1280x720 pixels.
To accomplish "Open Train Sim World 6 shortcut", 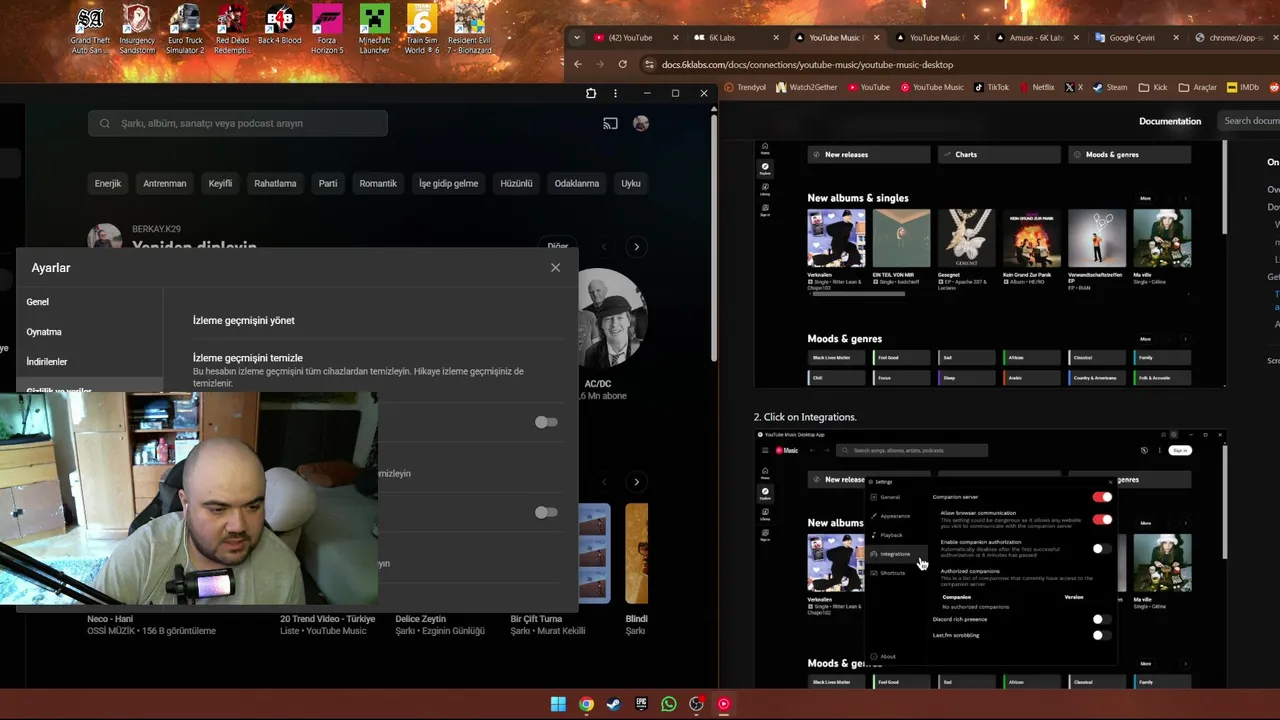I will click(421, 30).
